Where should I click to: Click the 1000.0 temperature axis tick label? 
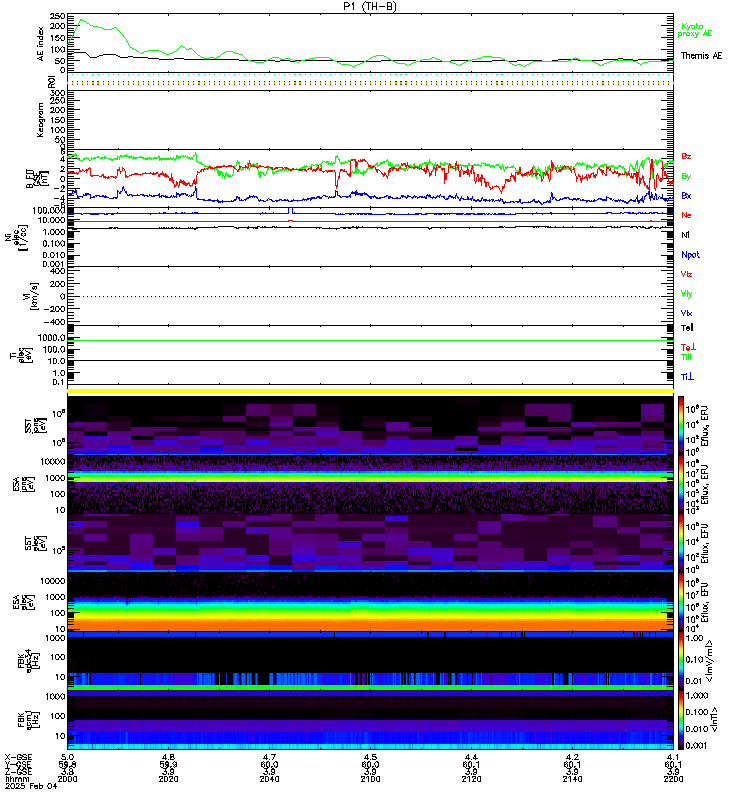point(52,338)
